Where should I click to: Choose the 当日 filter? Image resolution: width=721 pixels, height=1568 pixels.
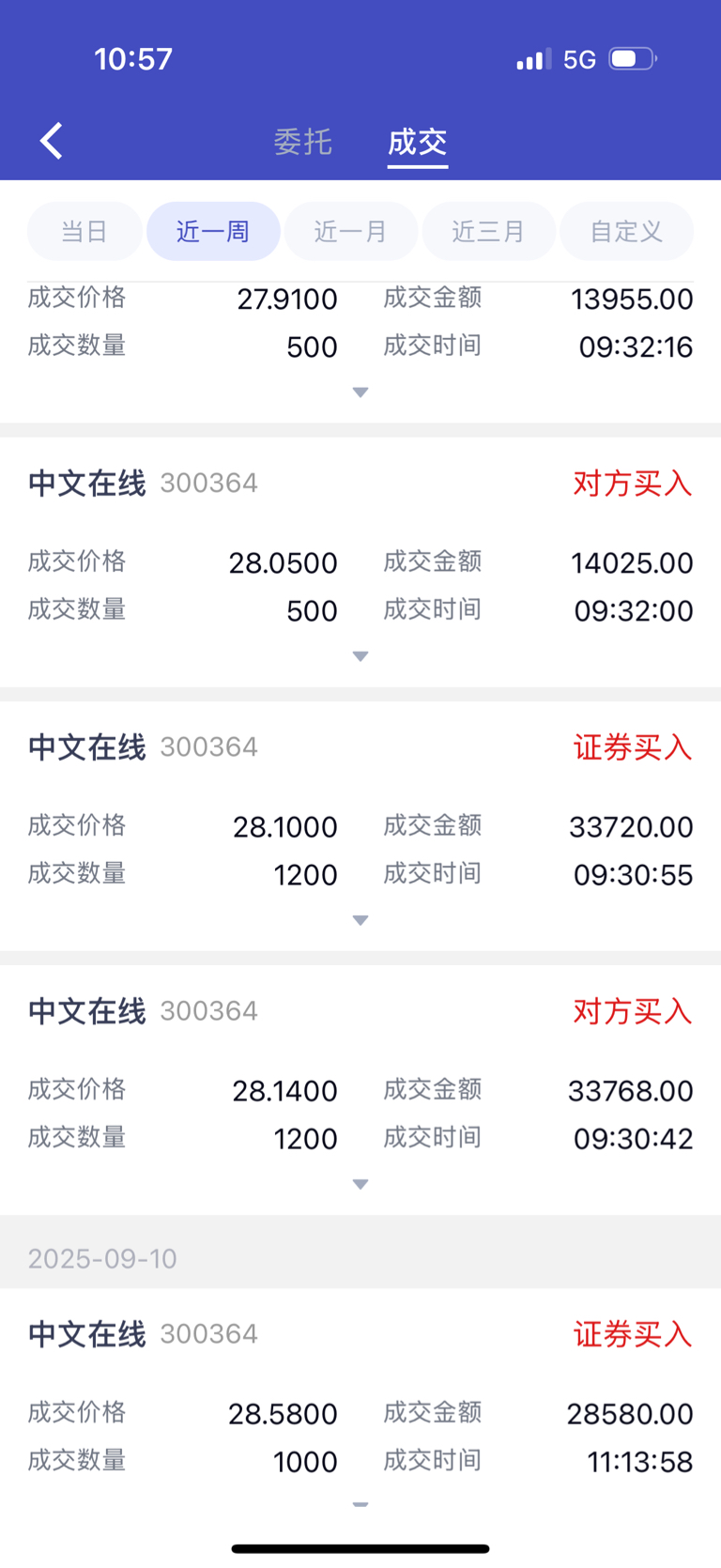pyautogui.click(x=84, y=231)
